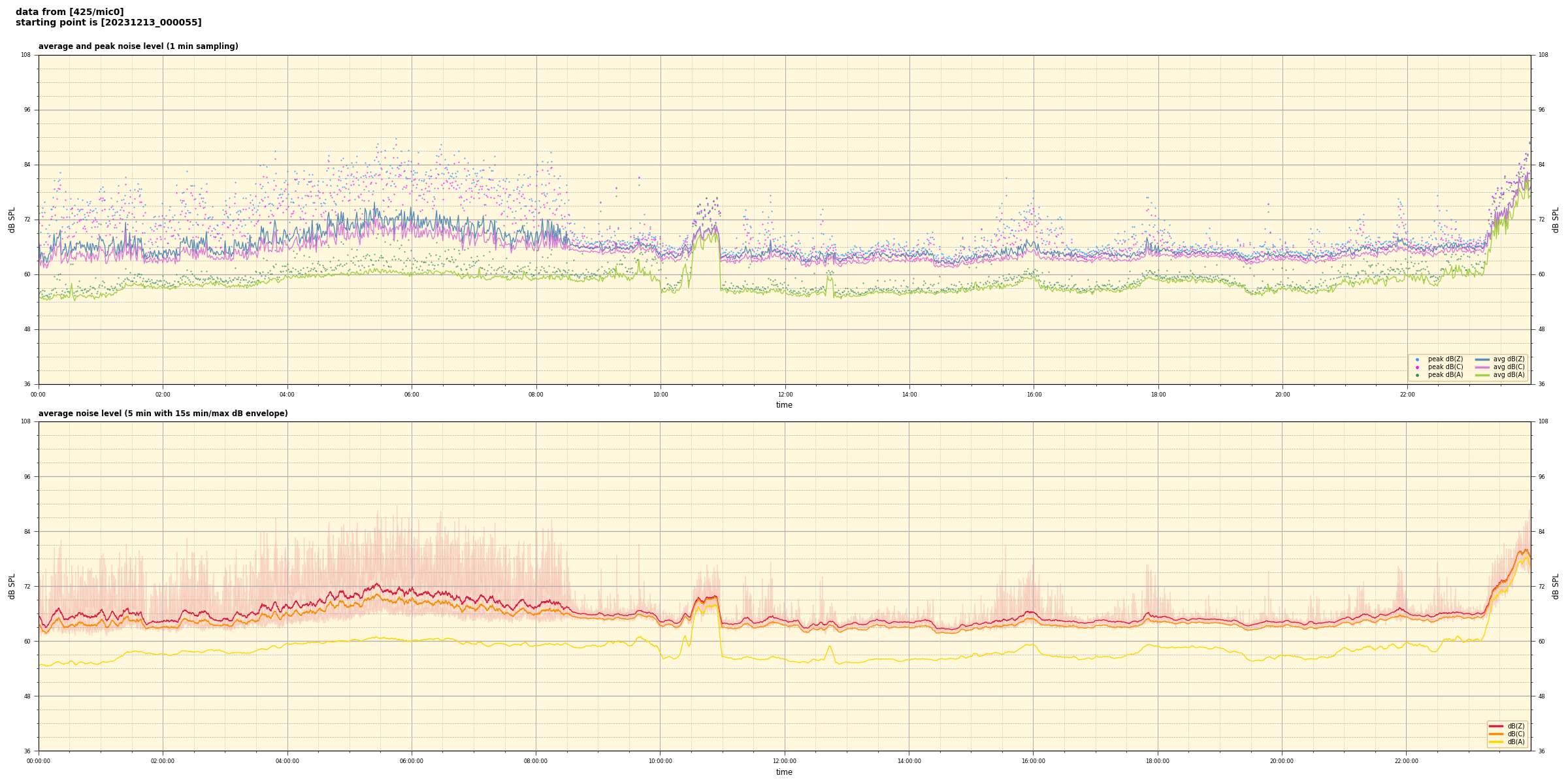
Task: Click the 18:00:00 tick on bottom chart axis
Action: 1157,761
